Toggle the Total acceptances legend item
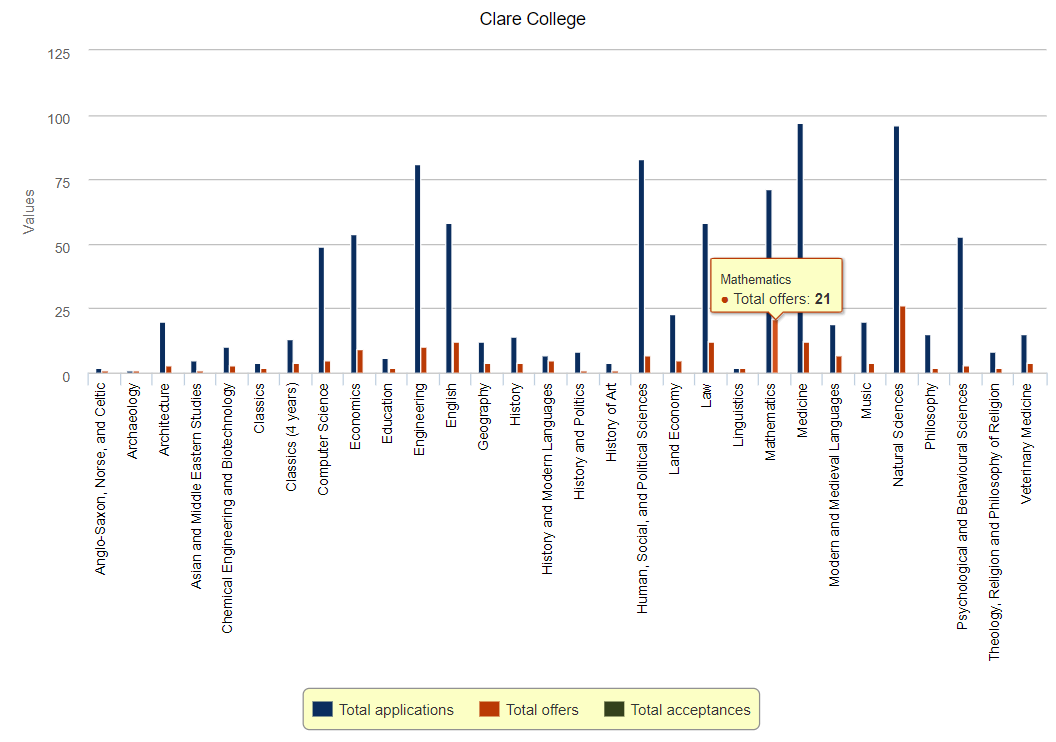The image size is (1056, 742). click(x=678, y=710)
